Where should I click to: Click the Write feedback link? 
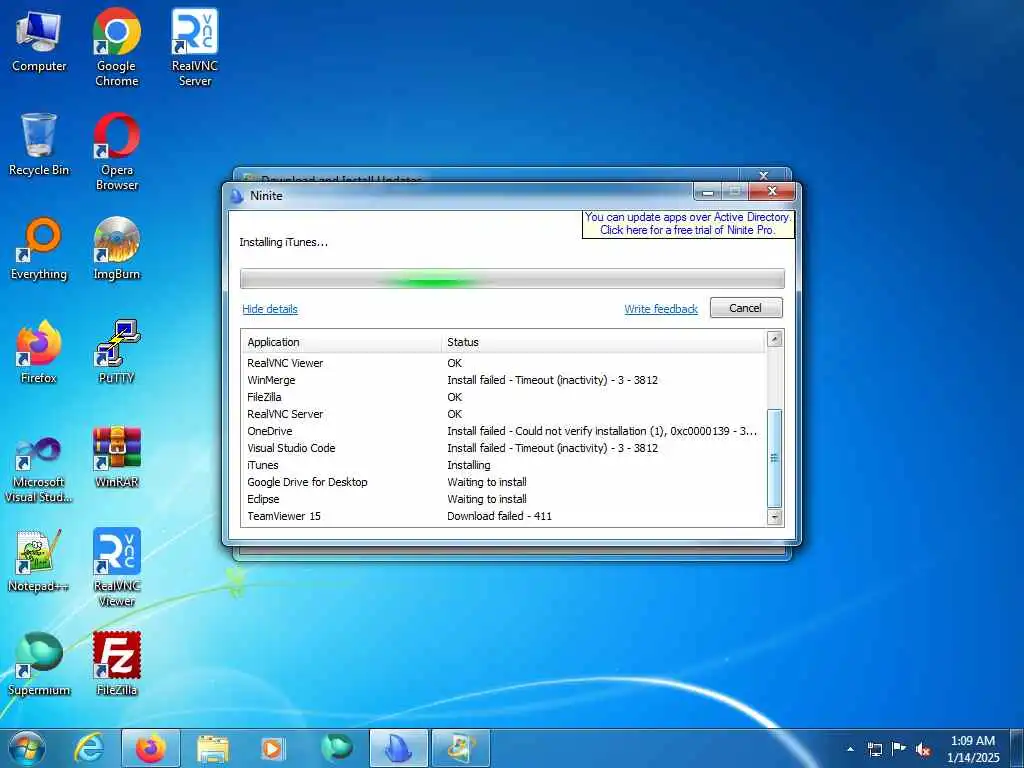(x=661, y=309)
